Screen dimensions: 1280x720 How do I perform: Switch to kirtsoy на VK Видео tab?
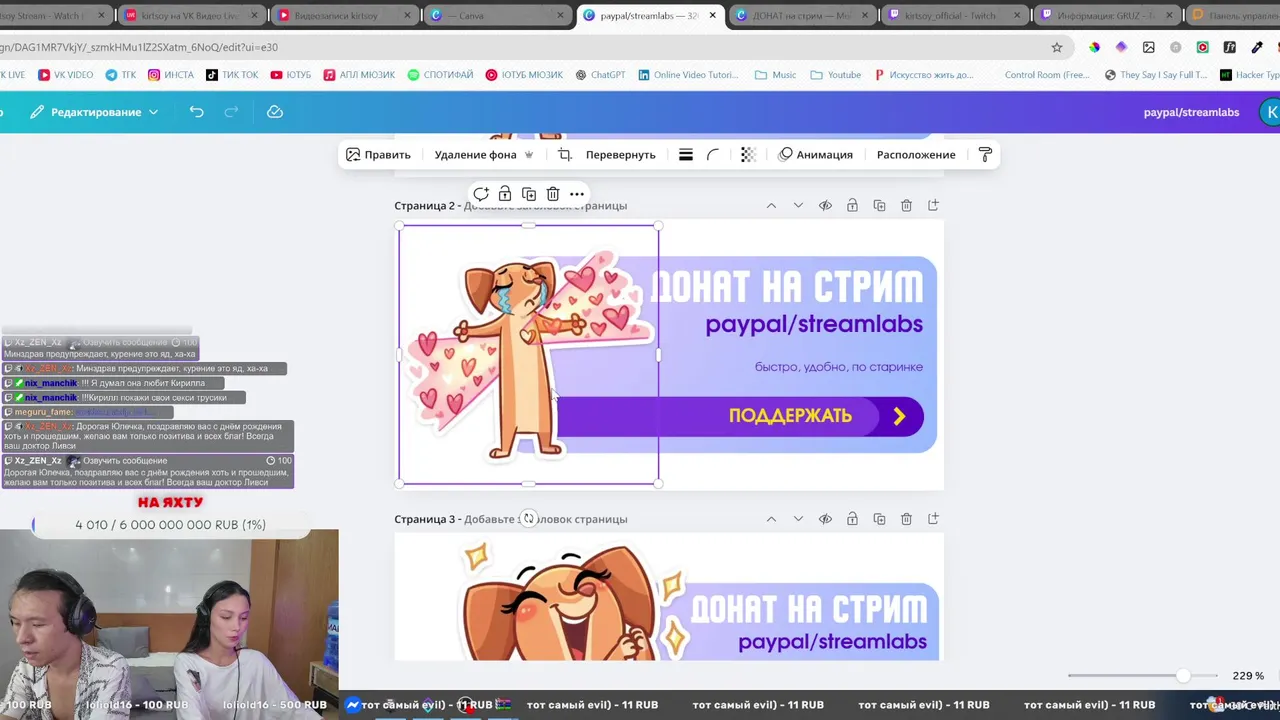[x=190, y=16]
